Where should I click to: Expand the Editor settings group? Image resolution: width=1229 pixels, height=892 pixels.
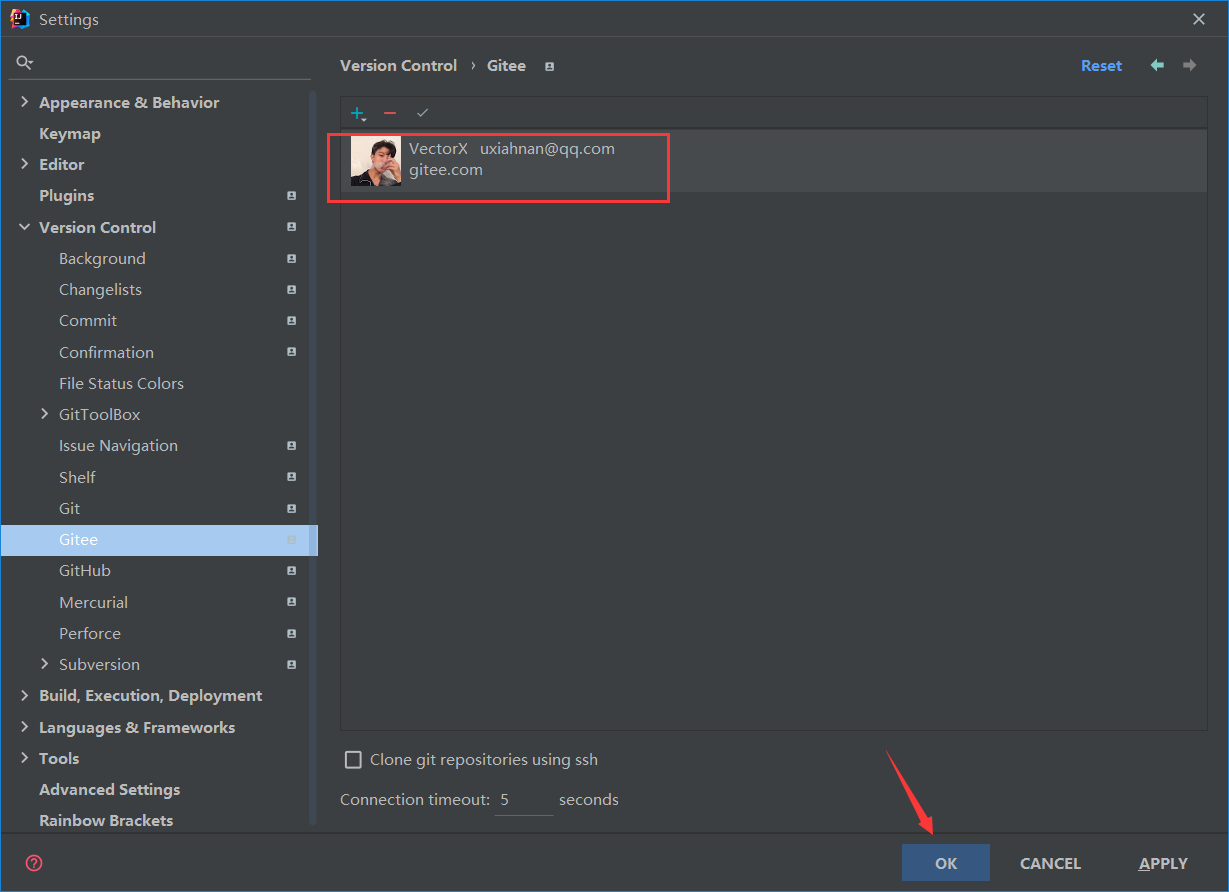pyautogui.click(x=24, y=164)
